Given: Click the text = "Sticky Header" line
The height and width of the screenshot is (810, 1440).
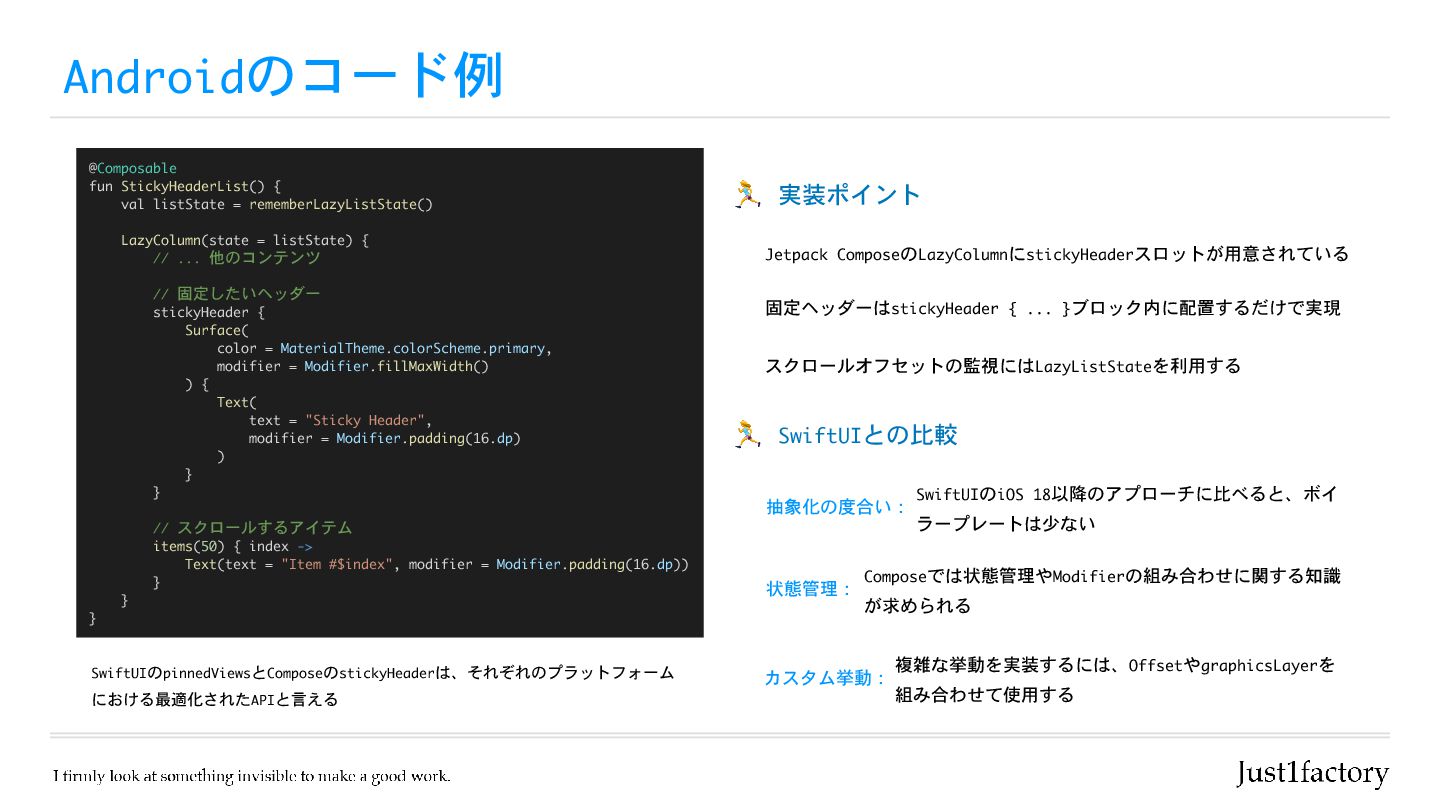Looking at the screenshot, I should click(340, 420).
